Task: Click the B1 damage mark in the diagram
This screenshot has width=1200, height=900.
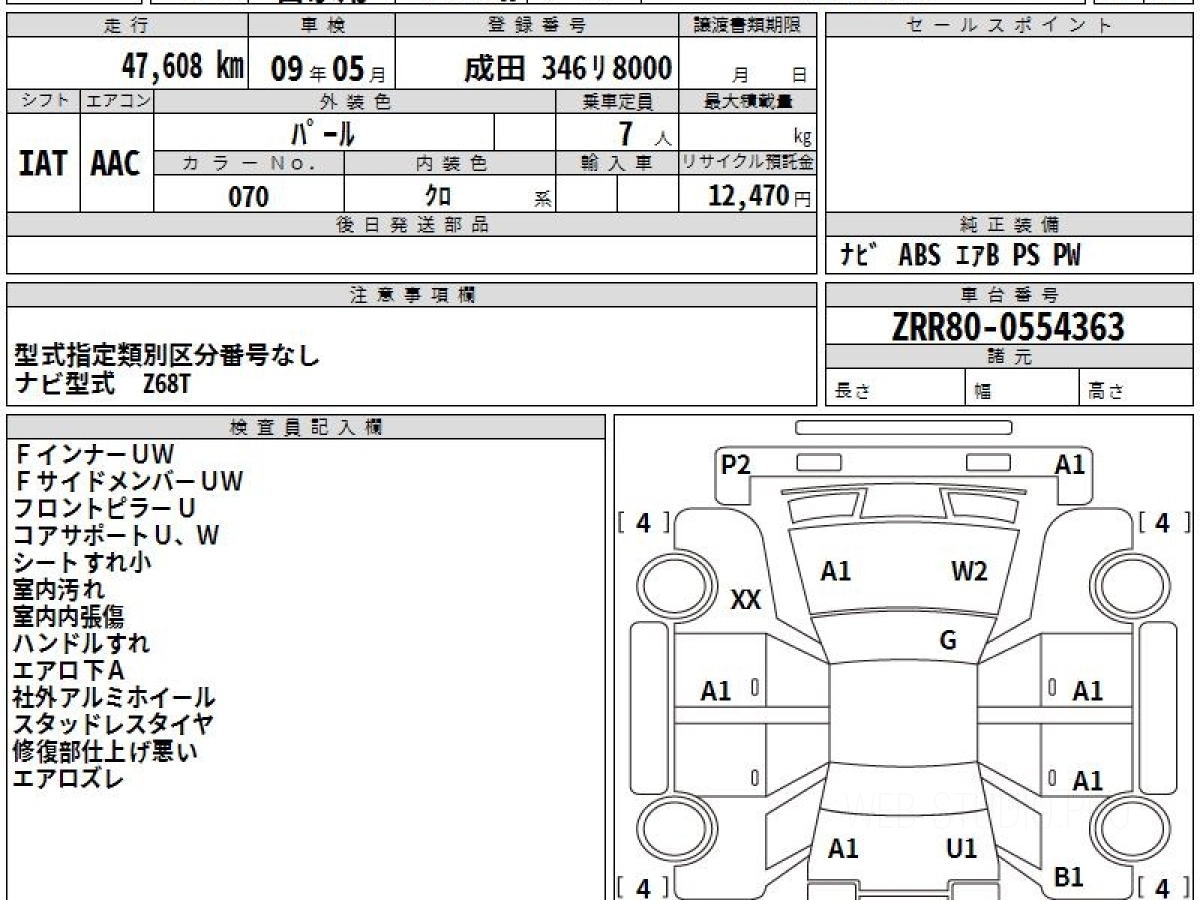Action: point(1069,877)
